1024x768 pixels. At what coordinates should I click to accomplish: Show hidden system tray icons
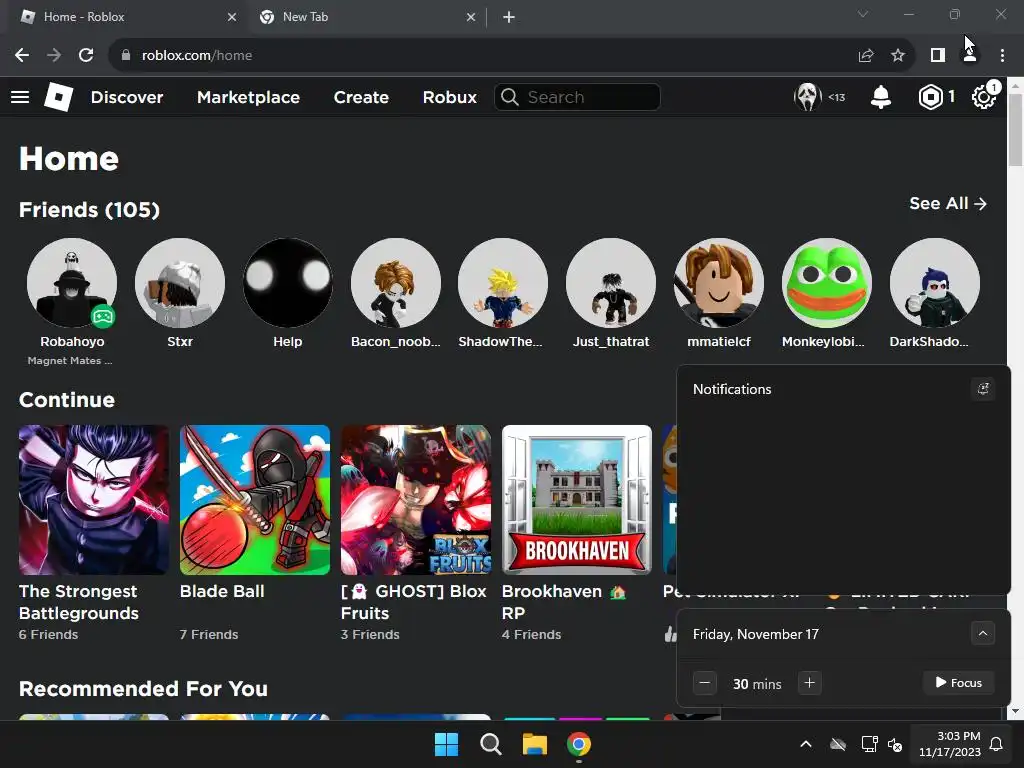point(806,744)
